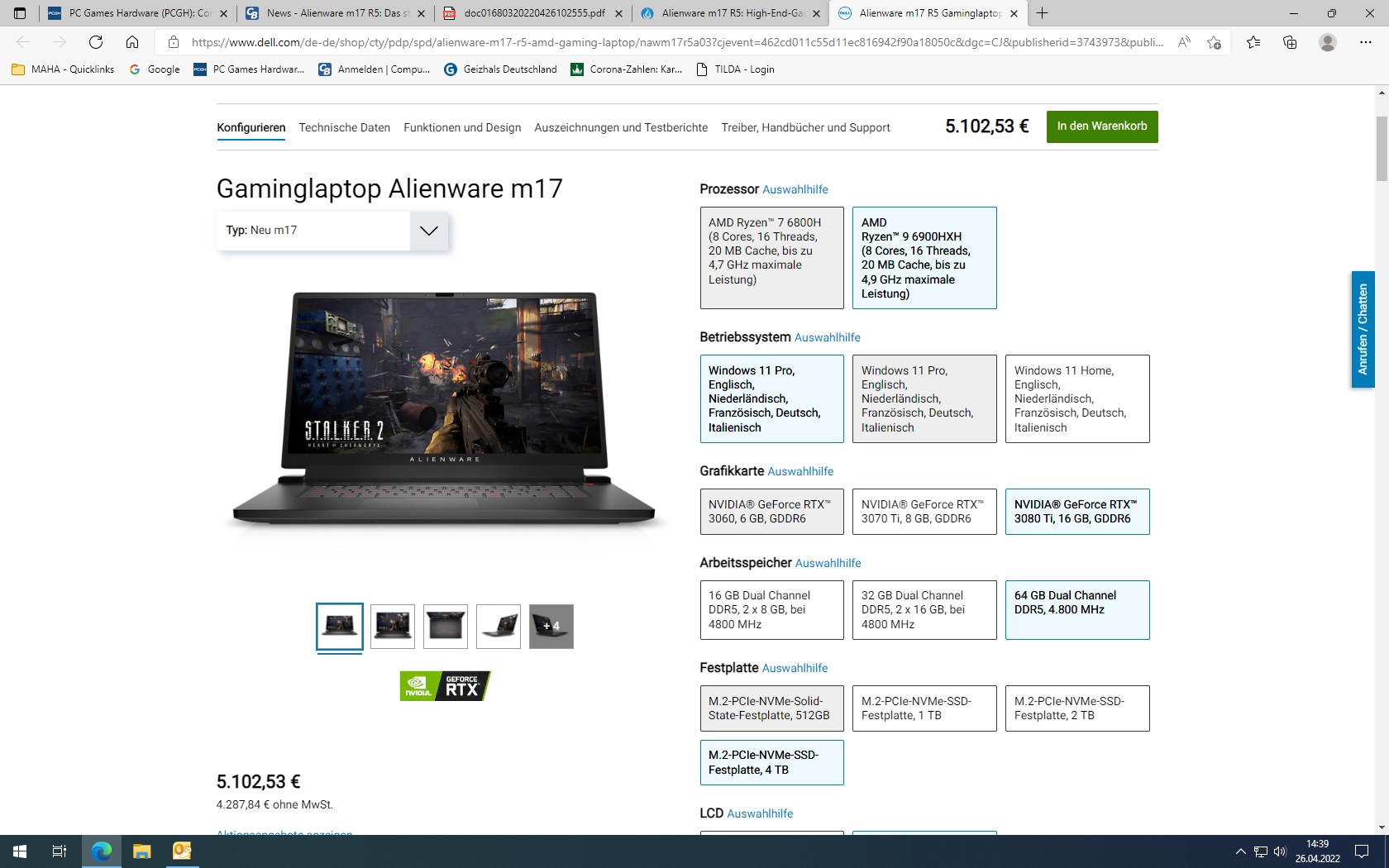Open a new browser tab

coord(1043,13)
